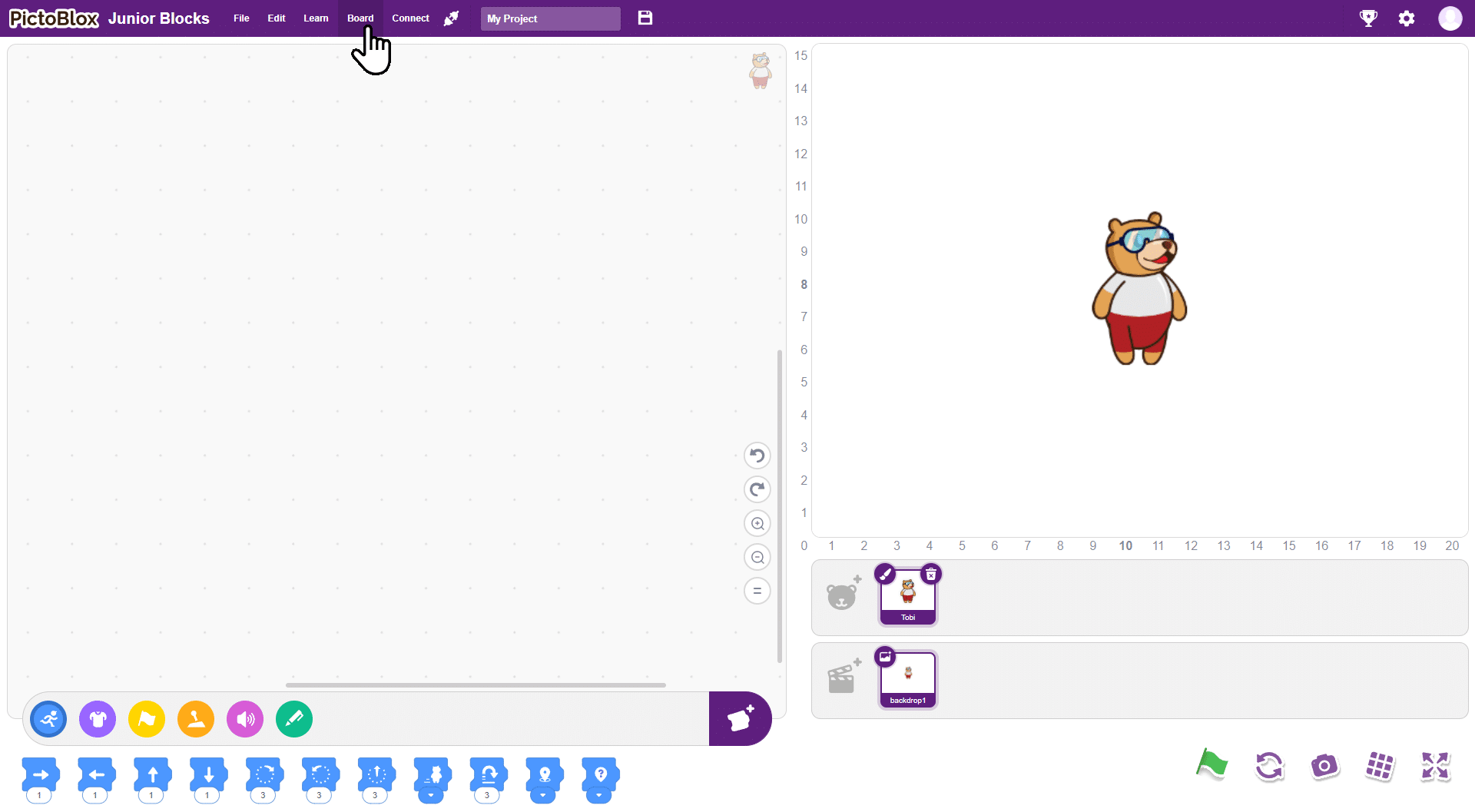The image size is (1475, 812).
Task: Expand dropdown on the question-mark location block
Action: pos(599,796)
